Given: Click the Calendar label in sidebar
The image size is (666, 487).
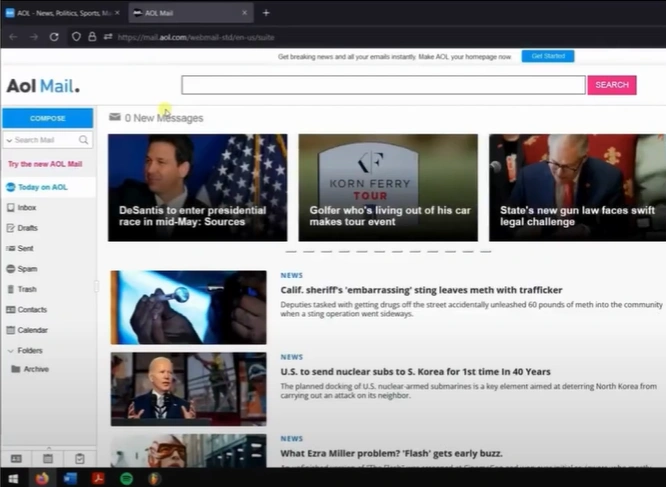Looking at the screenshot, I should pos(33,330).
